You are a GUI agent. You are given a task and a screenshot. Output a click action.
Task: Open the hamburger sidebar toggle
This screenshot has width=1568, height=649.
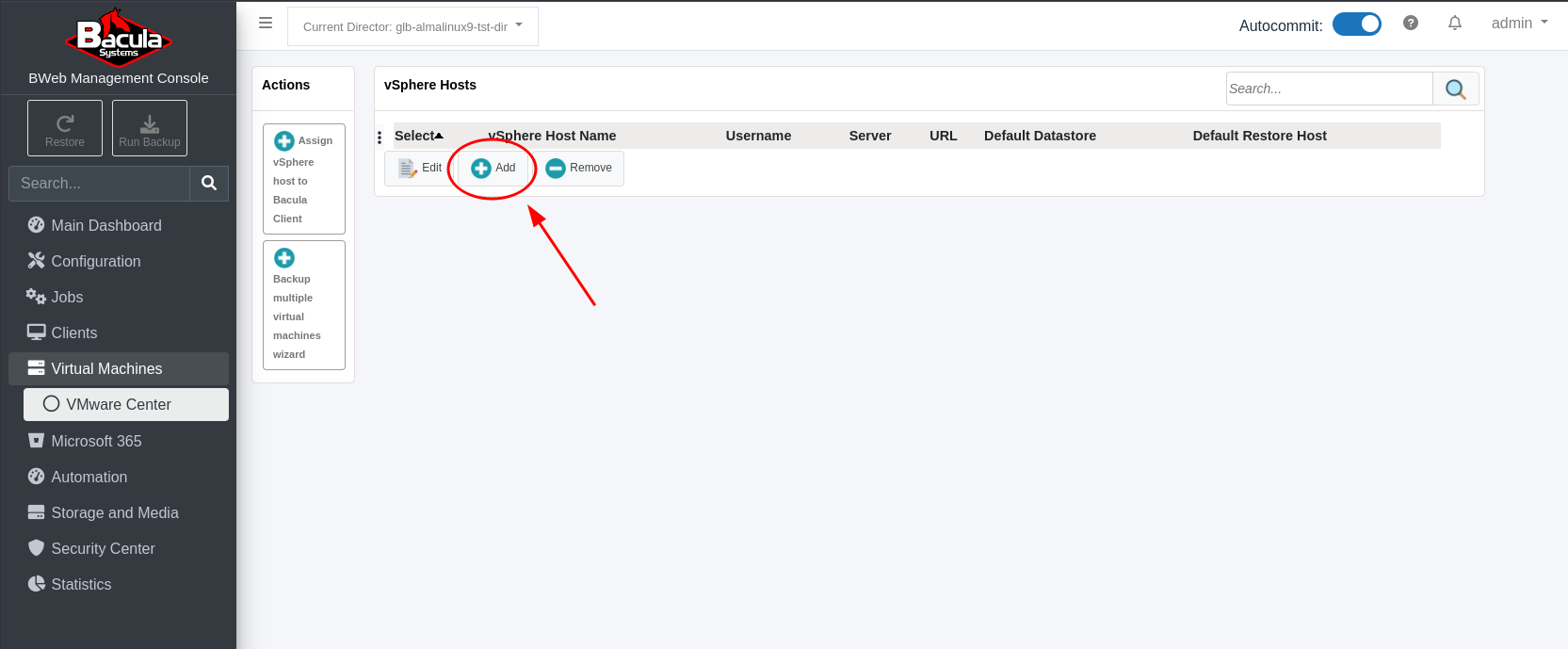click(266, 23)
